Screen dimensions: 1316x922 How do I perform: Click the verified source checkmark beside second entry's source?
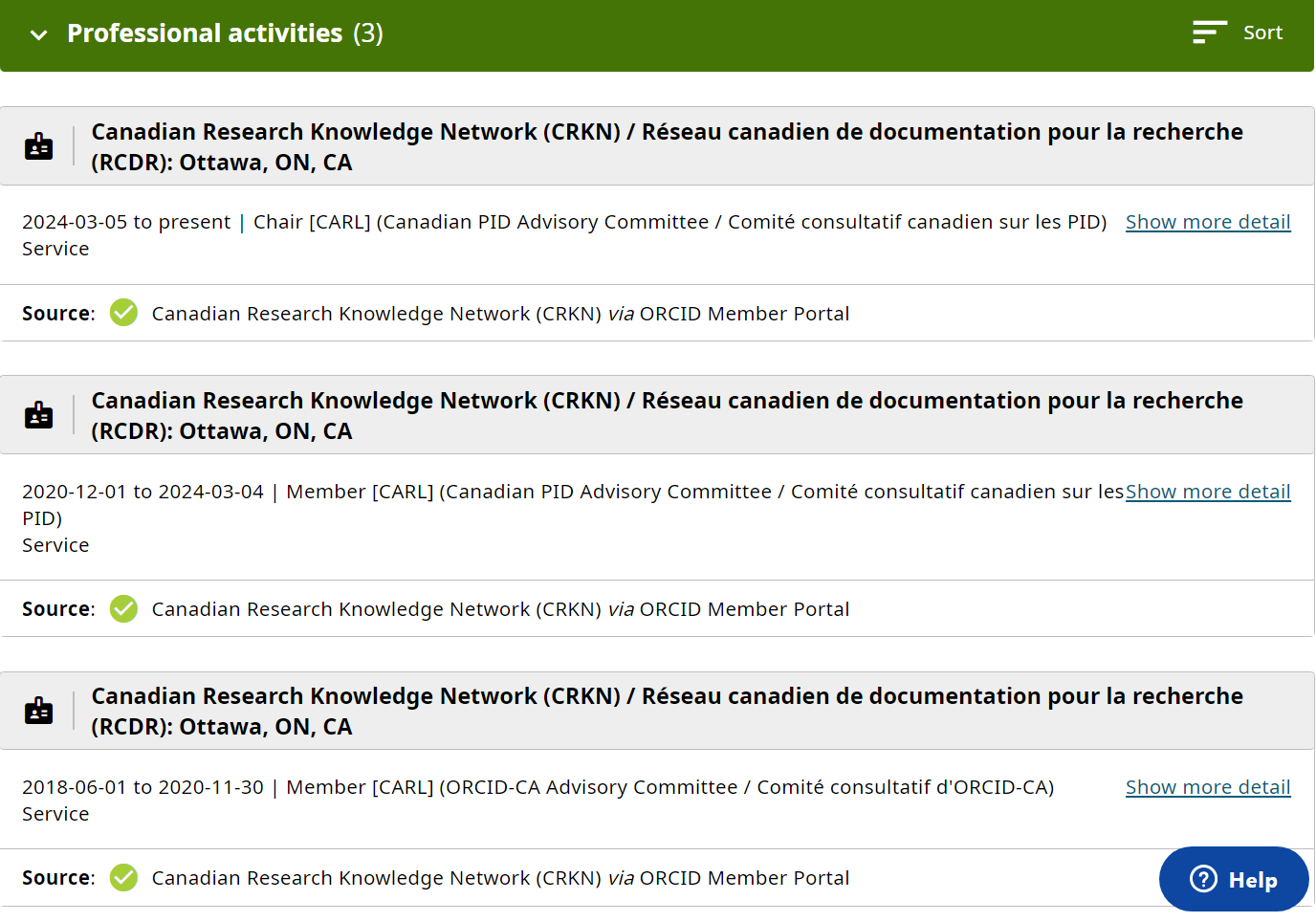(x=123, y=608)
